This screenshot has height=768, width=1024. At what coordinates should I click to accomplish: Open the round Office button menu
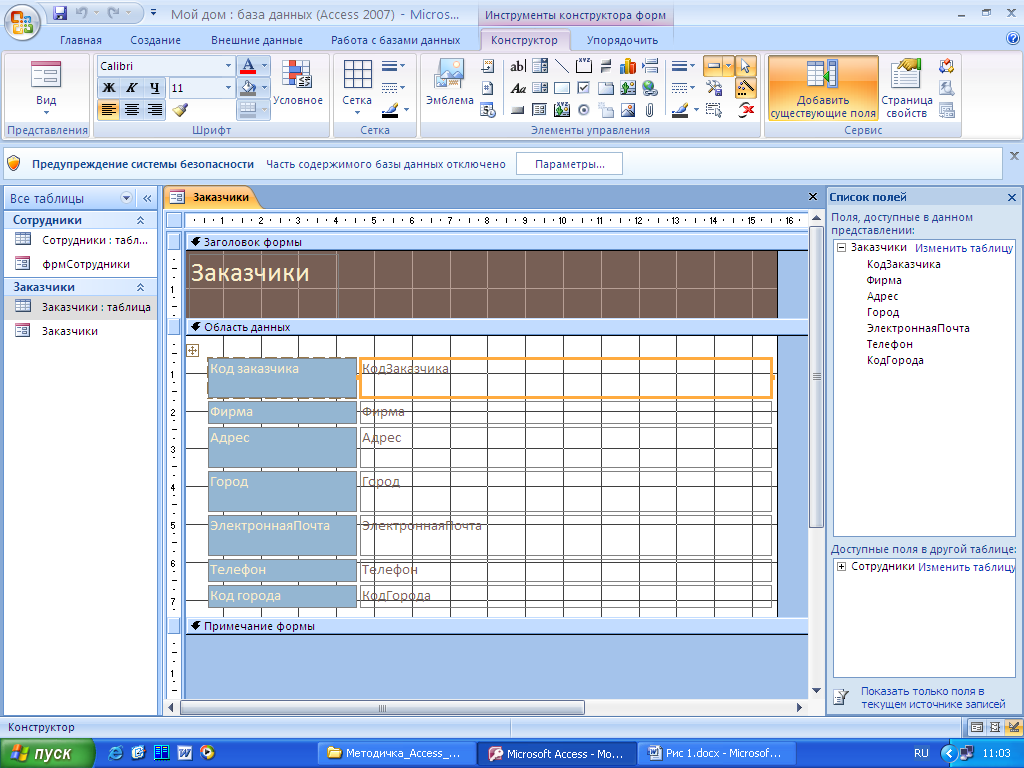point(22,22)
